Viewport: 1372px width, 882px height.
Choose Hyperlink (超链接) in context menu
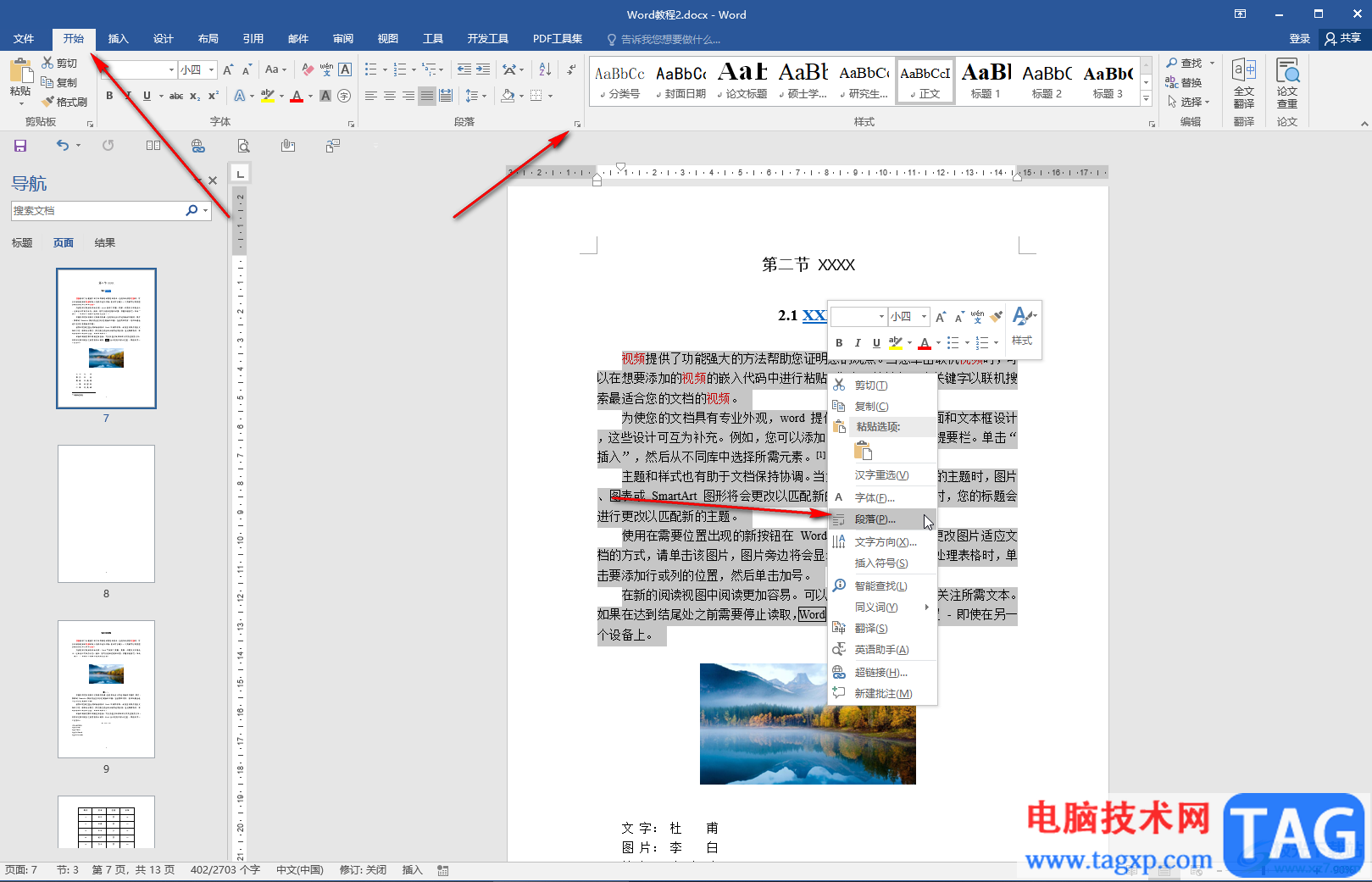tap(882, 673)
